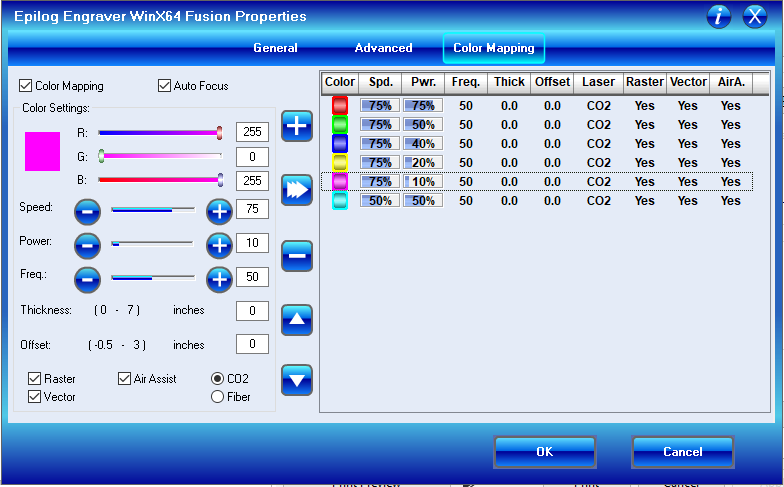
Task: Click the B value field showing 255
Action: 252,181
